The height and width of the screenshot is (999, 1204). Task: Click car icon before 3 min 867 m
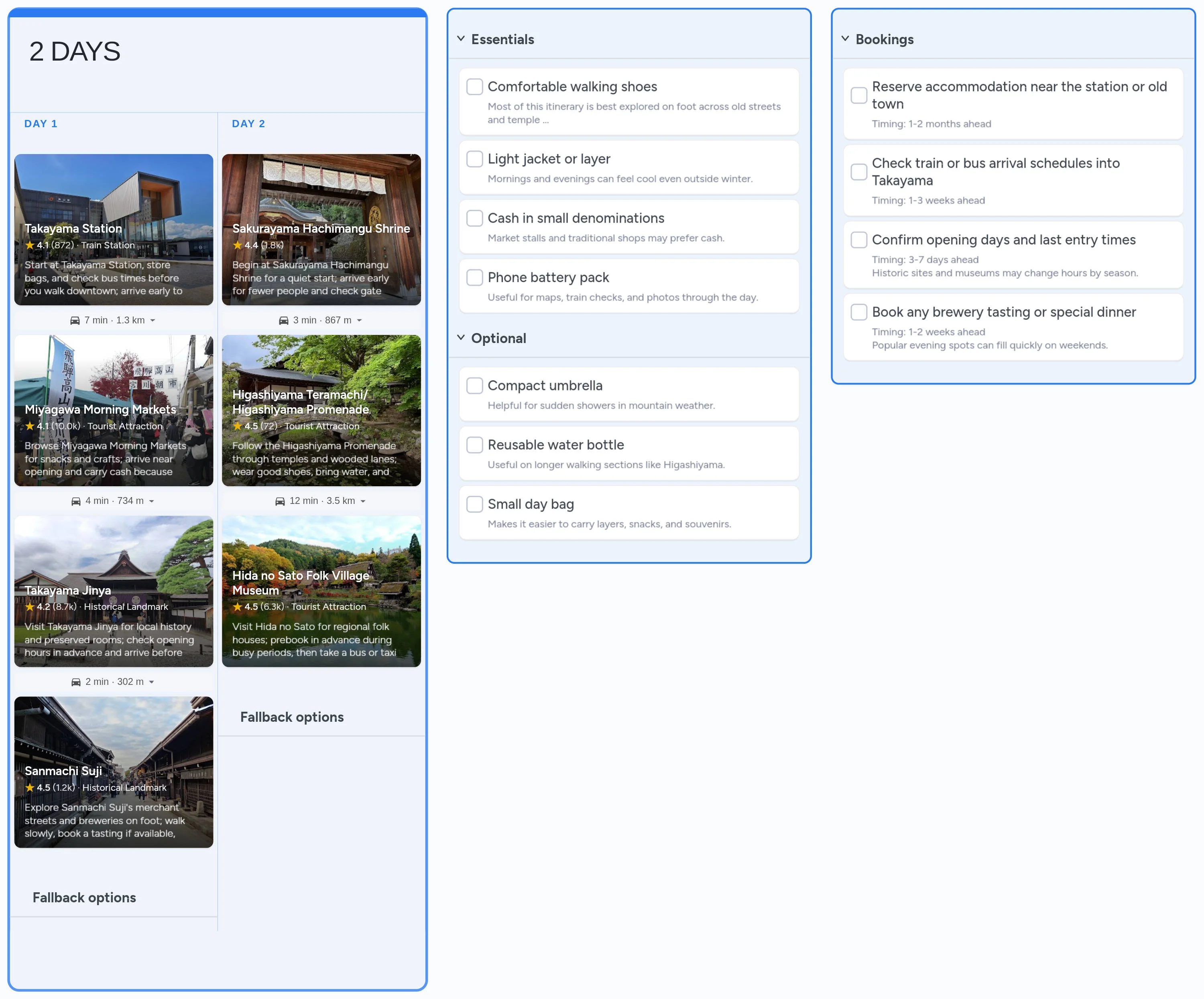284,321
